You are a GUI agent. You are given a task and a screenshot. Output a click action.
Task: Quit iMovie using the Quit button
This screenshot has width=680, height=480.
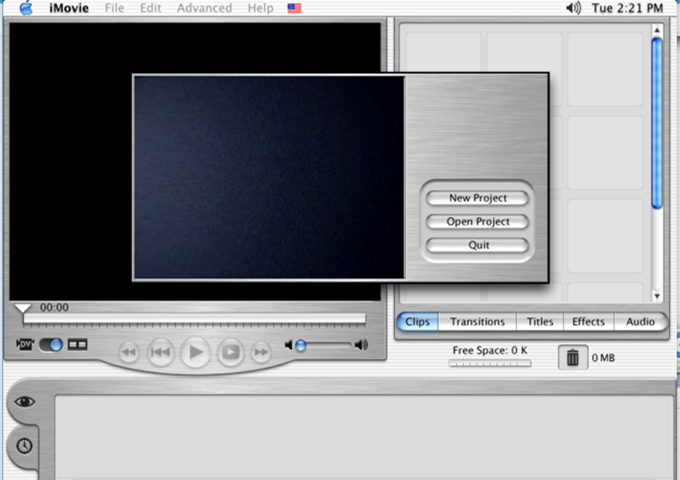tap(477, 245)
